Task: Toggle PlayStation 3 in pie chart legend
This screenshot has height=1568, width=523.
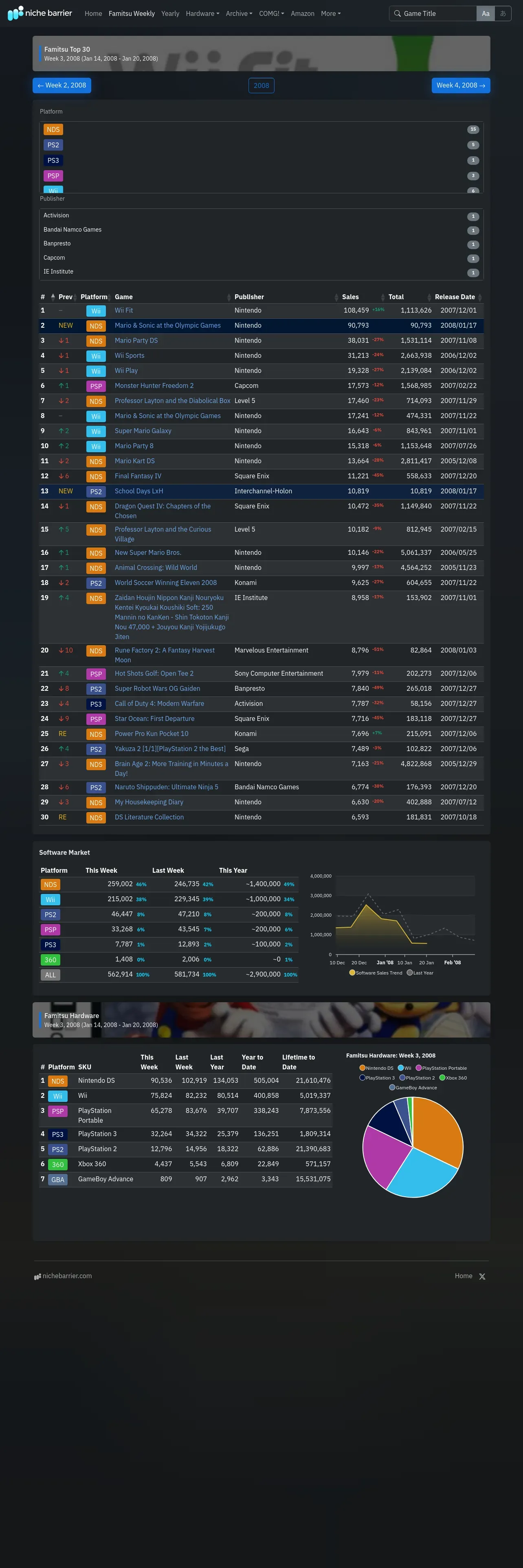Action: tap(377, 1077)
